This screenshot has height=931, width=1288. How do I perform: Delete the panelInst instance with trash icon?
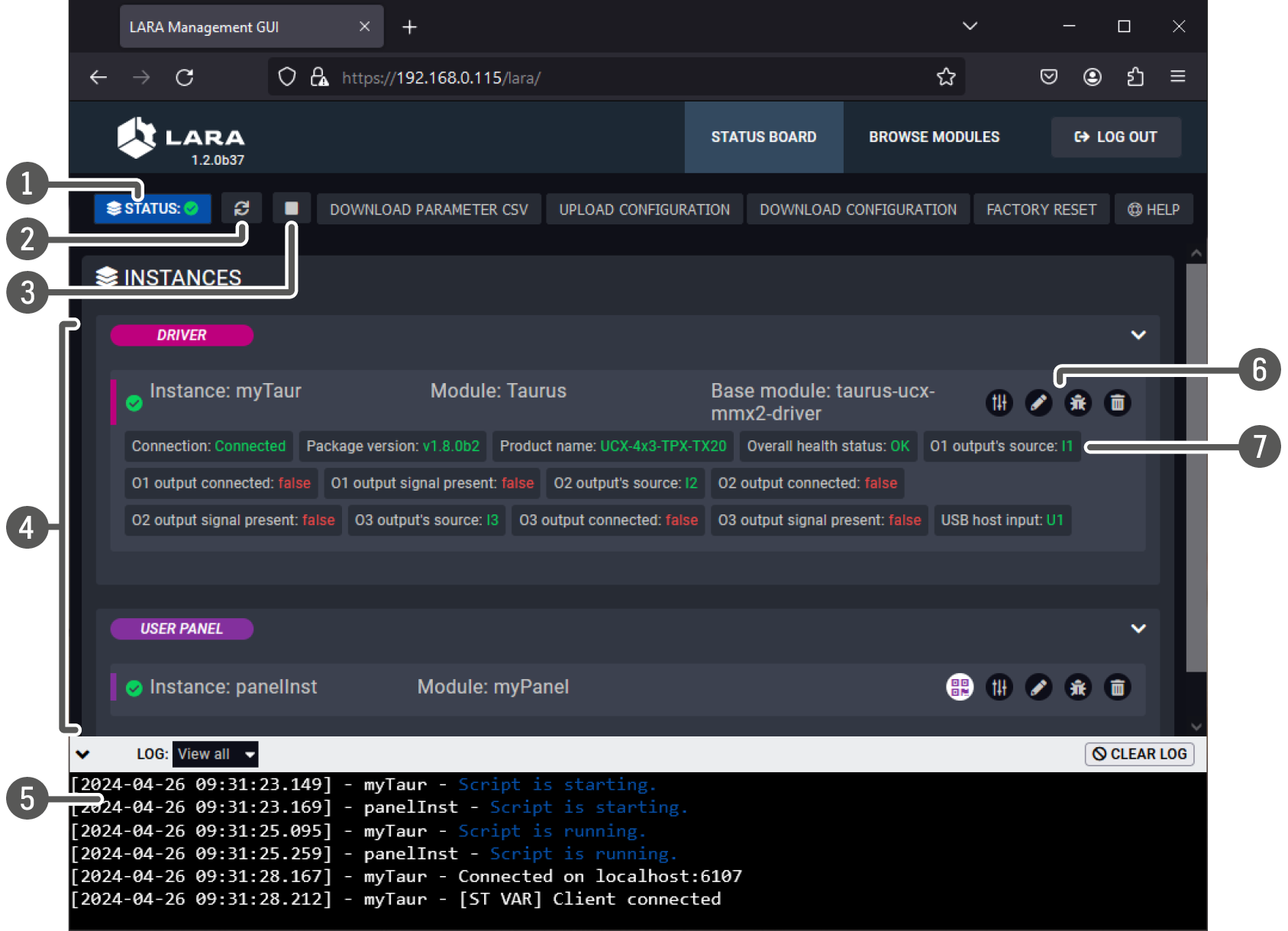1117,688
